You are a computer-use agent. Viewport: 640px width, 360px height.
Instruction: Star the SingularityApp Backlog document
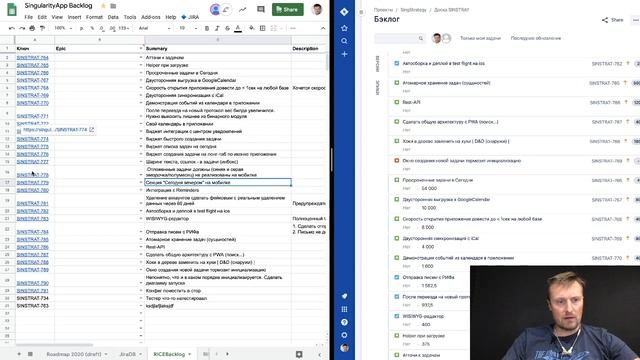point(103,6)
